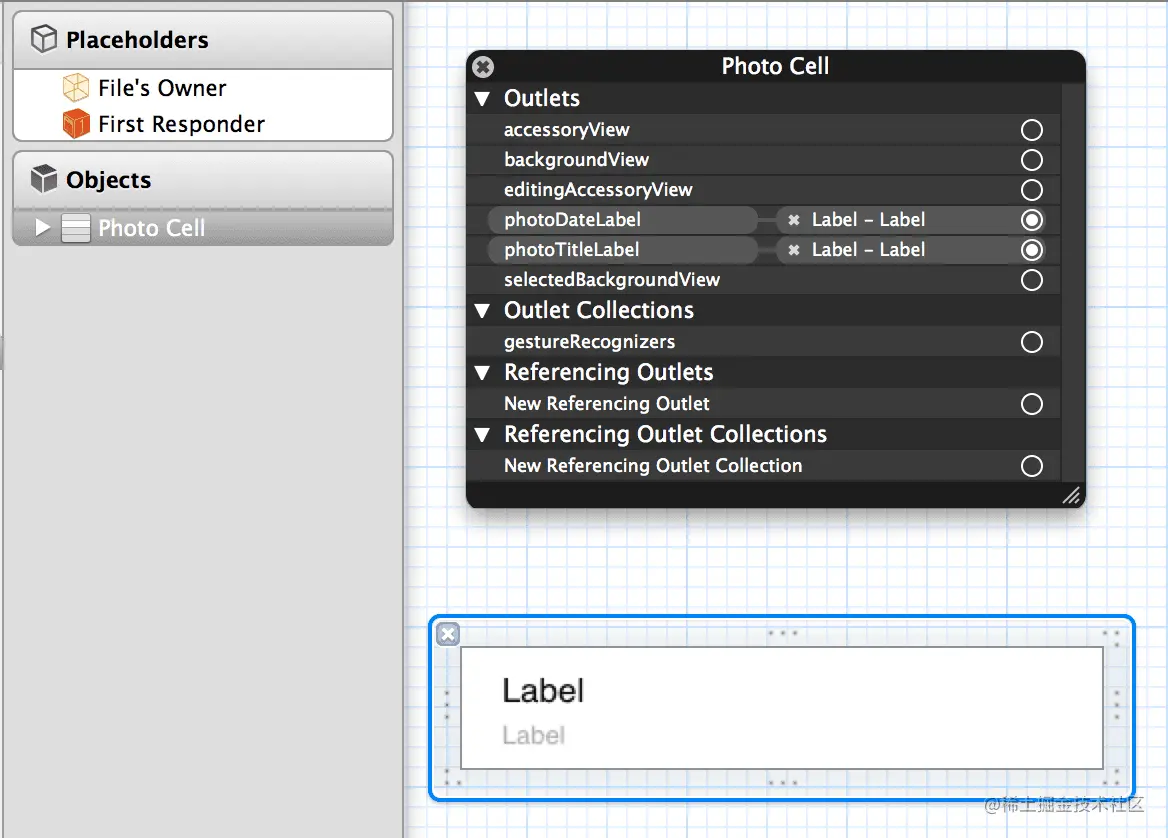Expand Photo Cell in the Objects list
The image size is (1168, 838).
[42, 228]
